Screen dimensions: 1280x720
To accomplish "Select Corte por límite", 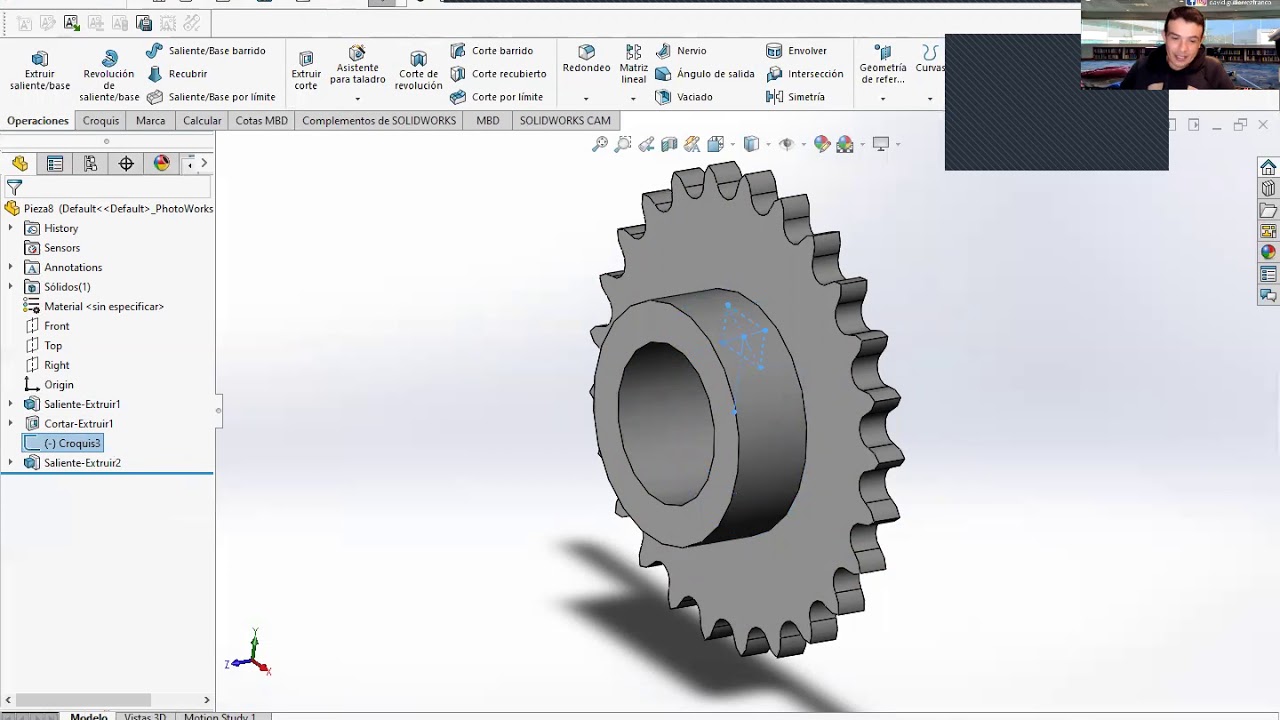I will (496, 97).
